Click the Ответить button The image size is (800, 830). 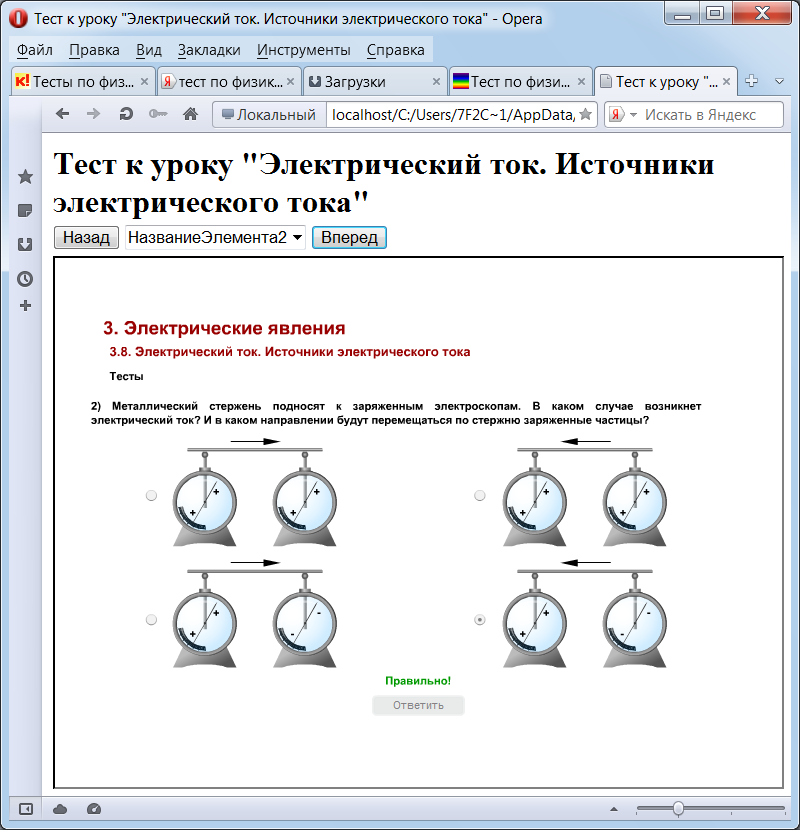click(418, 705)
